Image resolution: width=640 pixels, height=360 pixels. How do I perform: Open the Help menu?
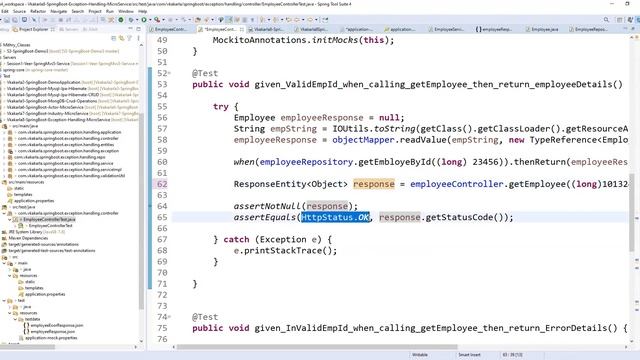[142, 11]
